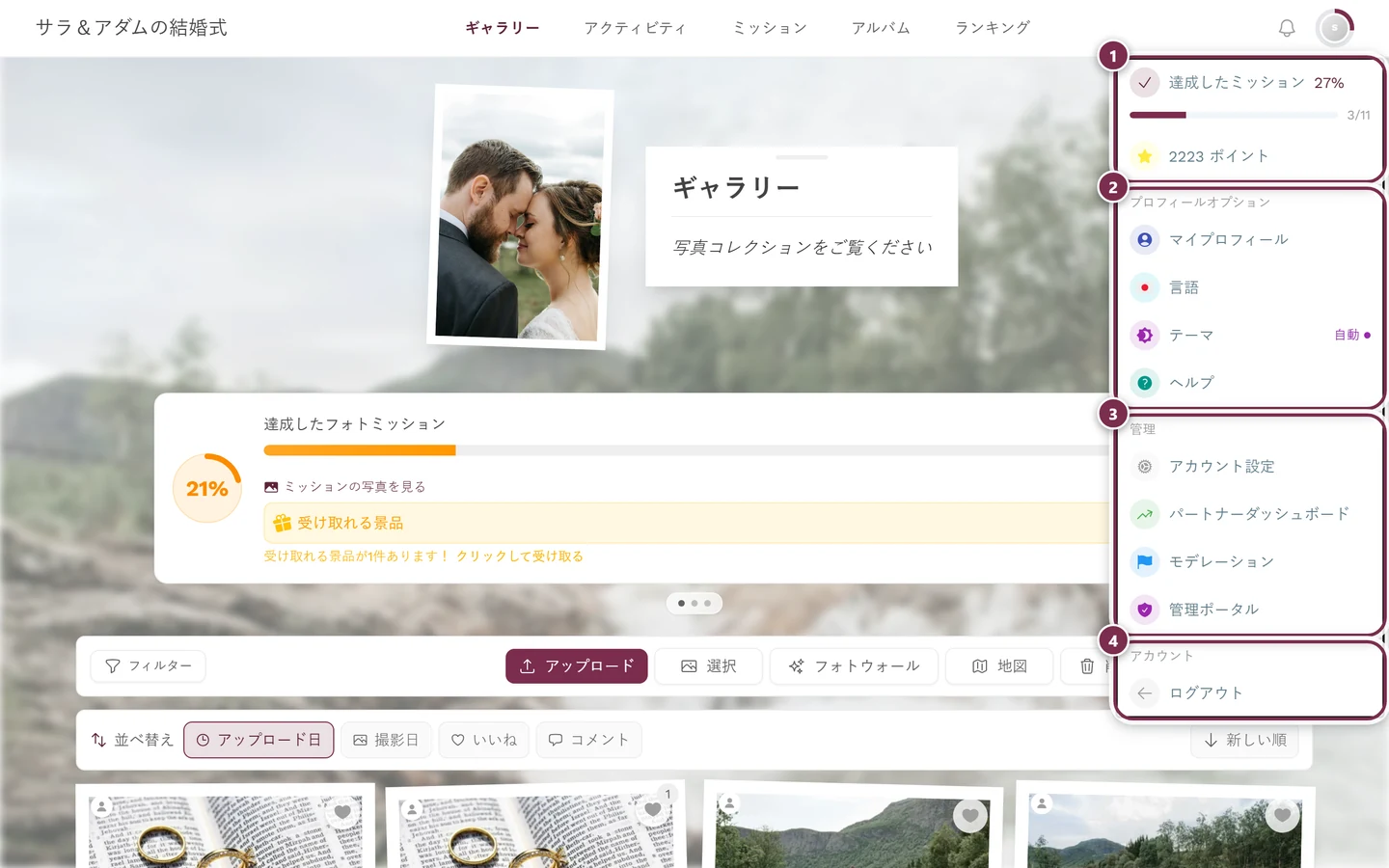The width and height of the screenshot is (1389, 868).
Task: Click the image icon beside ミッションの写真を見る
Action: (271, 487)
